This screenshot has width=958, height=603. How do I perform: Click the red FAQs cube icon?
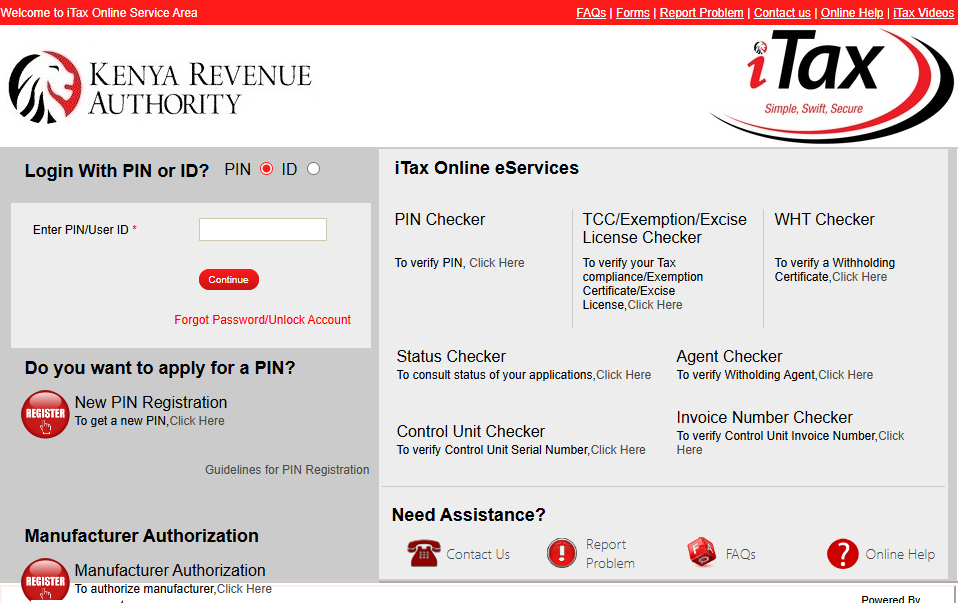(702, 553)
